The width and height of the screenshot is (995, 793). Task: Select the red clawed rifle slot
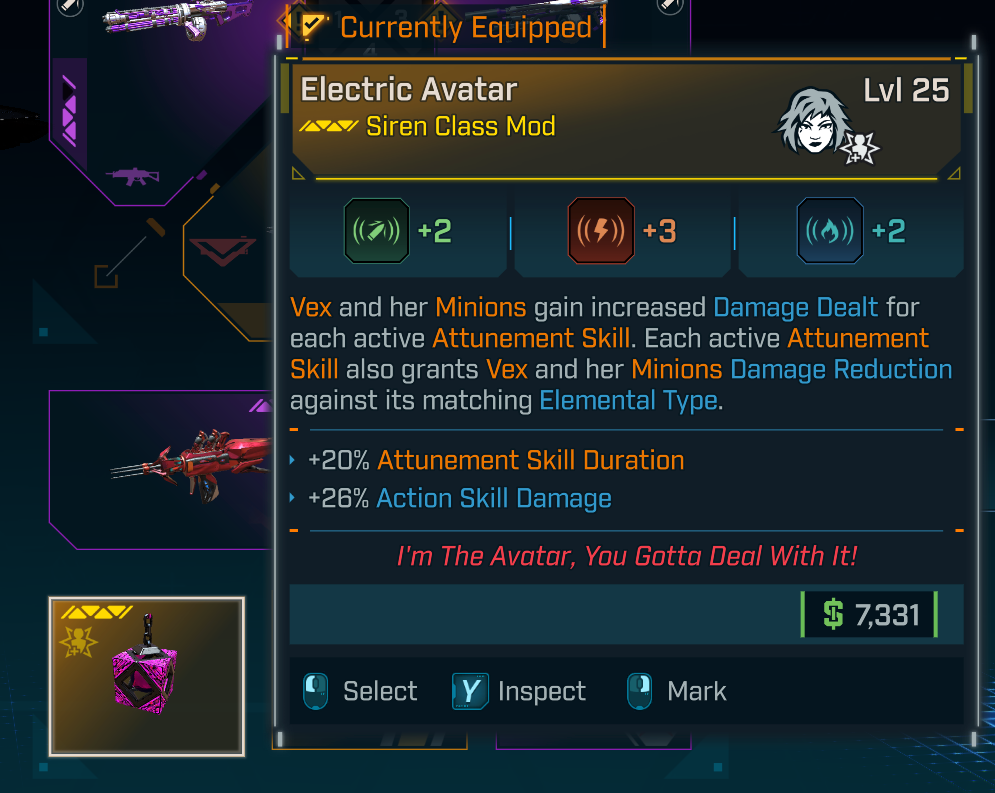point(162,469)
